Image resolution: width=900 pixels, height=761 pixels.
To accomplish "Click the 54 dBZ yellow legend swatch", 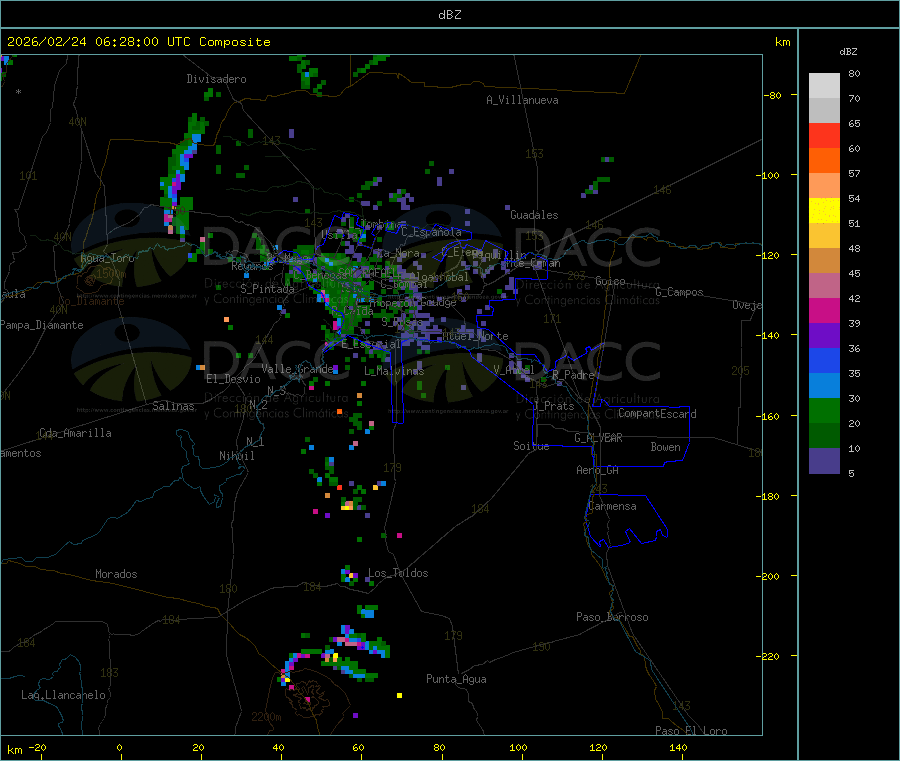I will pyautogui.click(x=824, y=211).
